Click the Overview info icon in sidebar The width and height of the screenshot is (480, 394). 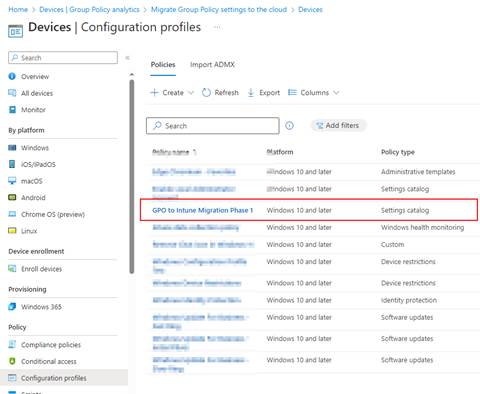tap(12, 76)
